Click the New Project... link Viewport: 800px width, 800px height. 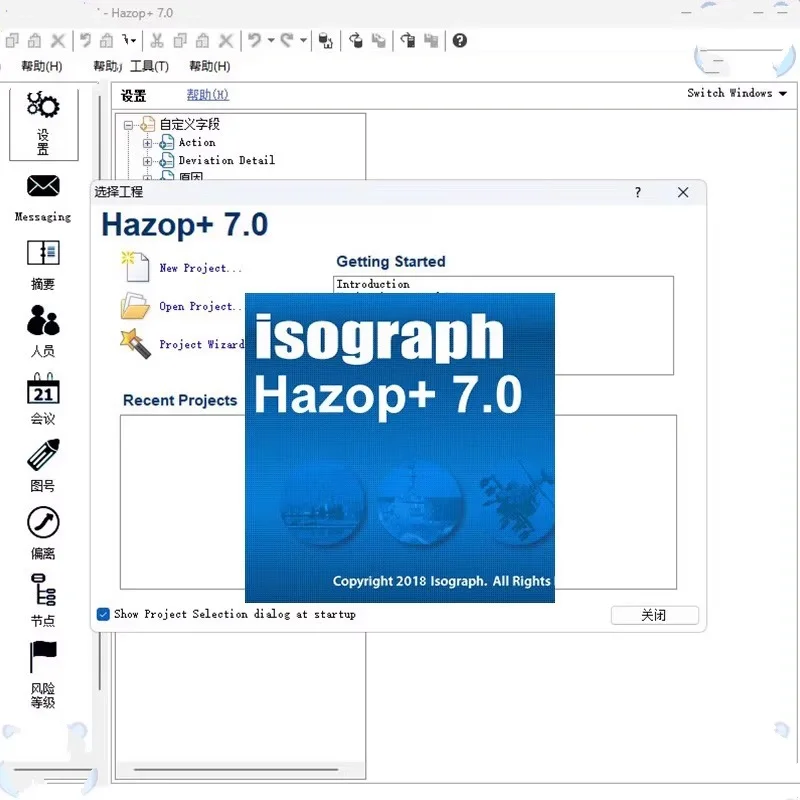[x=201, y=268]
